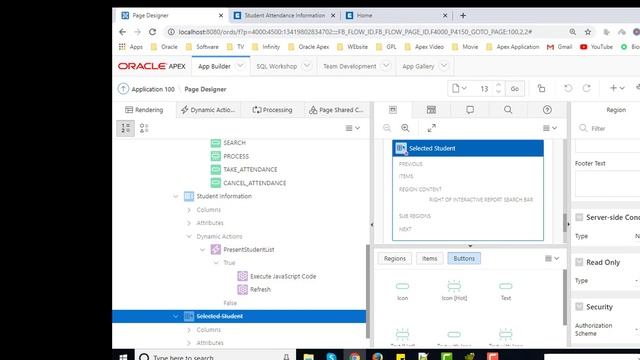Expand Columns under Student Information
The height and width of the screenshot is (360, 640).
pyautogui.click(x=189, y=210)
